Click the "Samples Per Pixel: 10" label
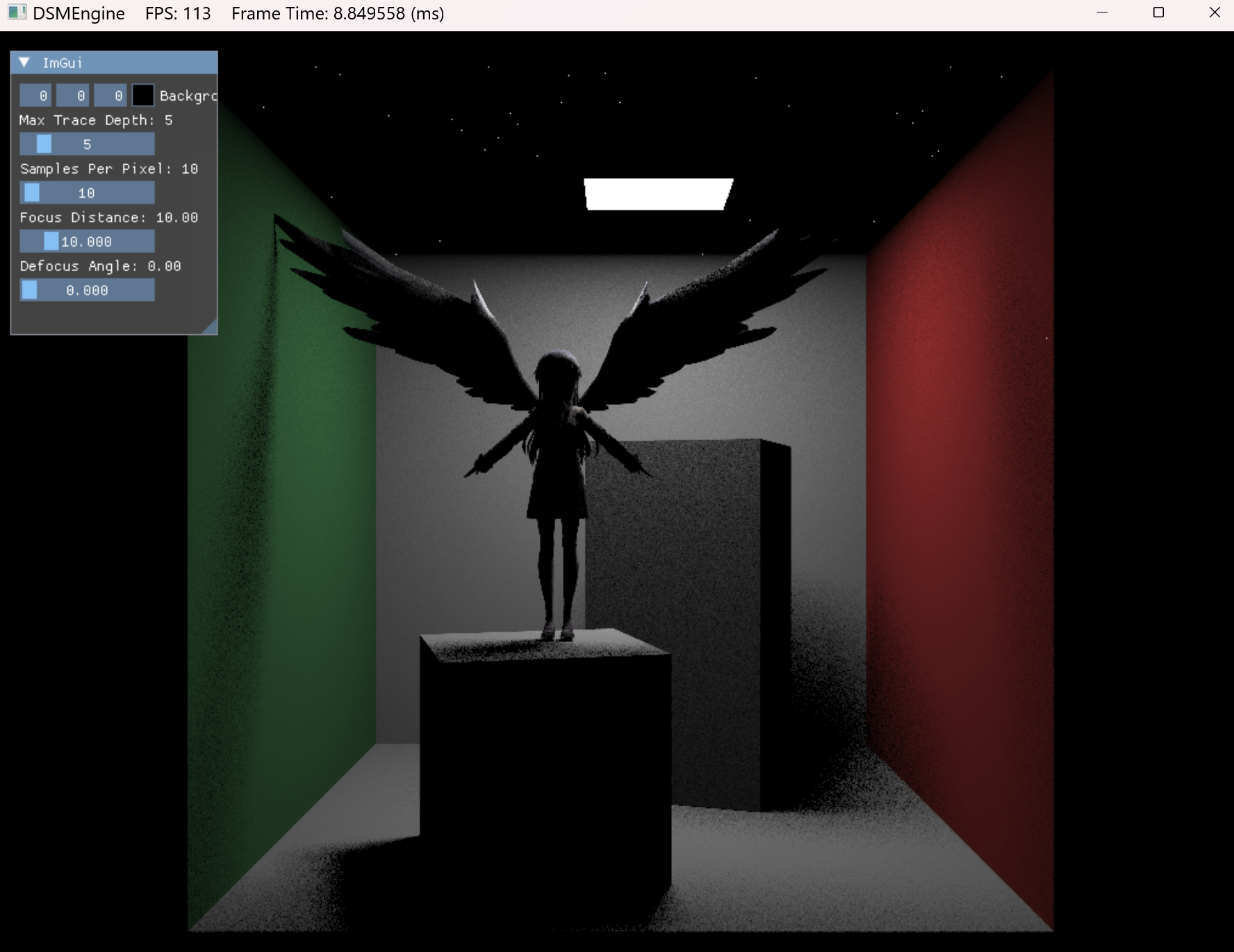Screen dimensions: 1234x952 [x=109, y=169]
